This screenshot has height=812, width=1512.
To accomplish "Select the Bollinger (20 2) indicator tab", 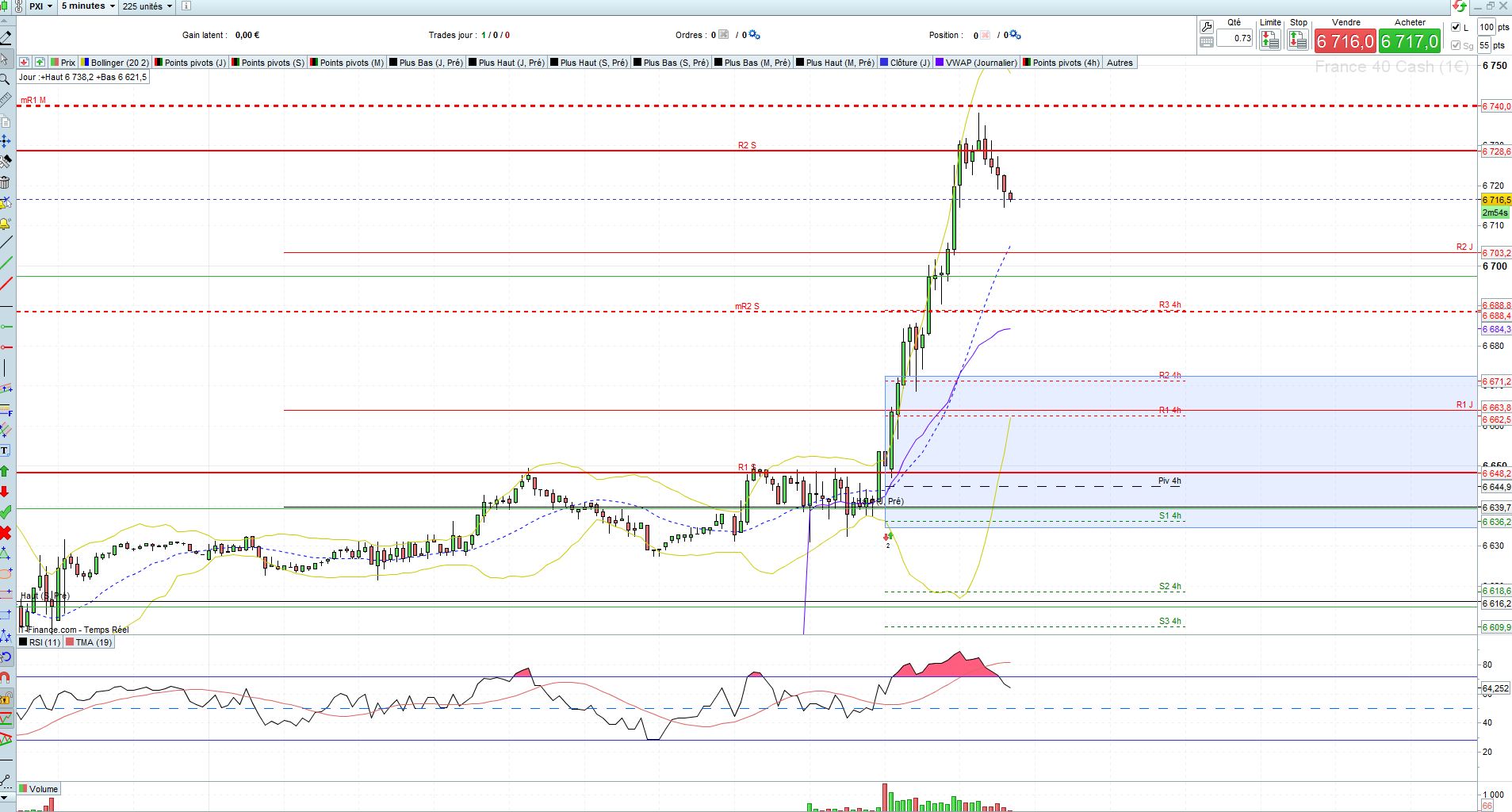I will click(115, 63).
